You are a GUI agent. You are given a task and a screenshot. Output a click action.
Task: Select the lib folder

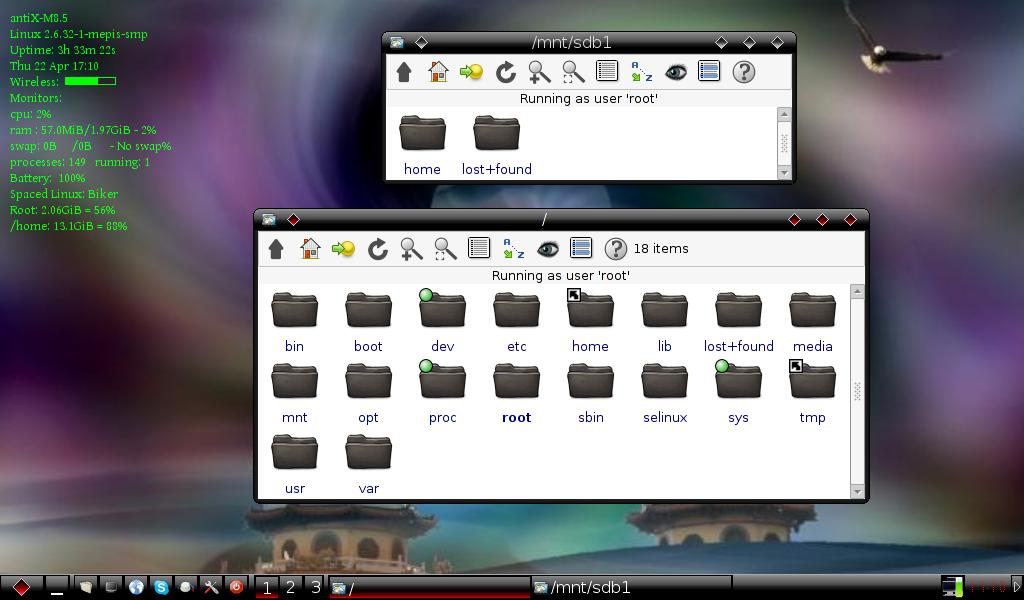(664, 321)
